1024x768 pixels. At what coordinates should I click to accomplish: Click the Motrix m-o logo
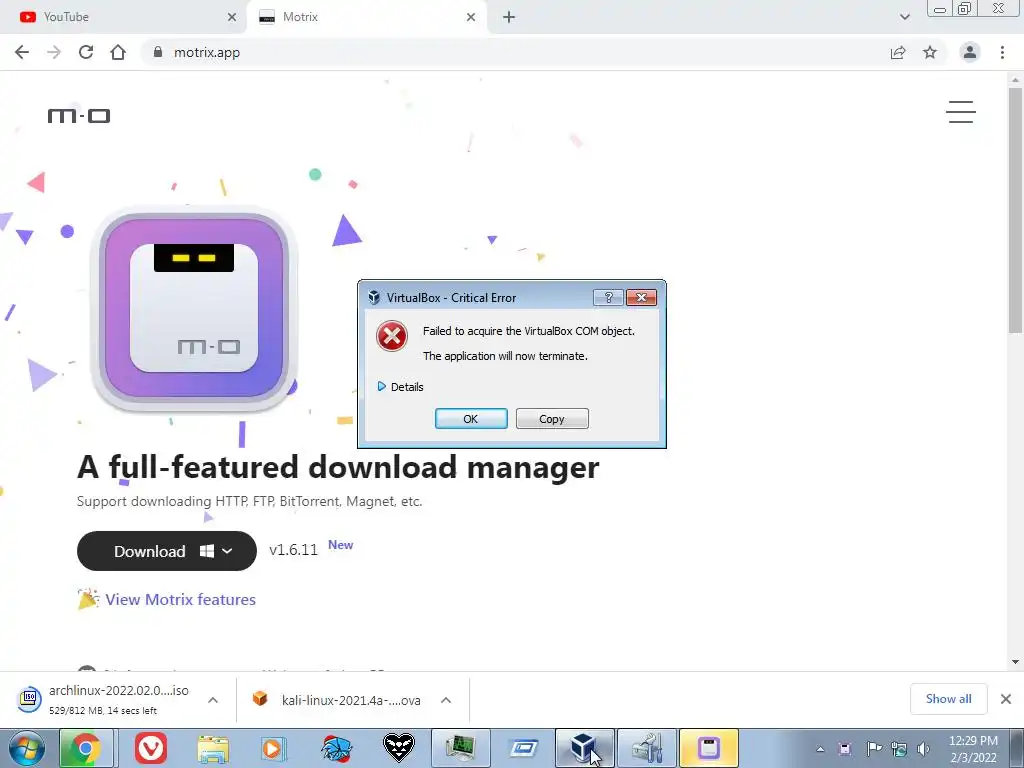pyautogui.click(x=79, y=116)
